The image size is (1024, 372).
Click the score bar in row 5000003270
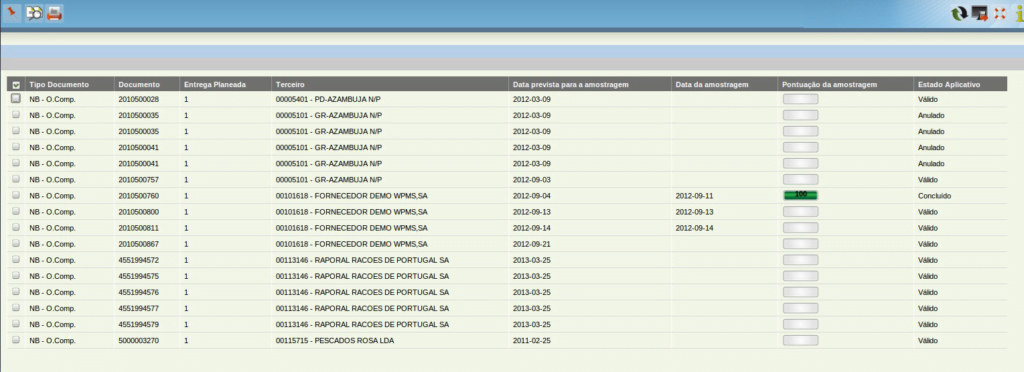801,340
